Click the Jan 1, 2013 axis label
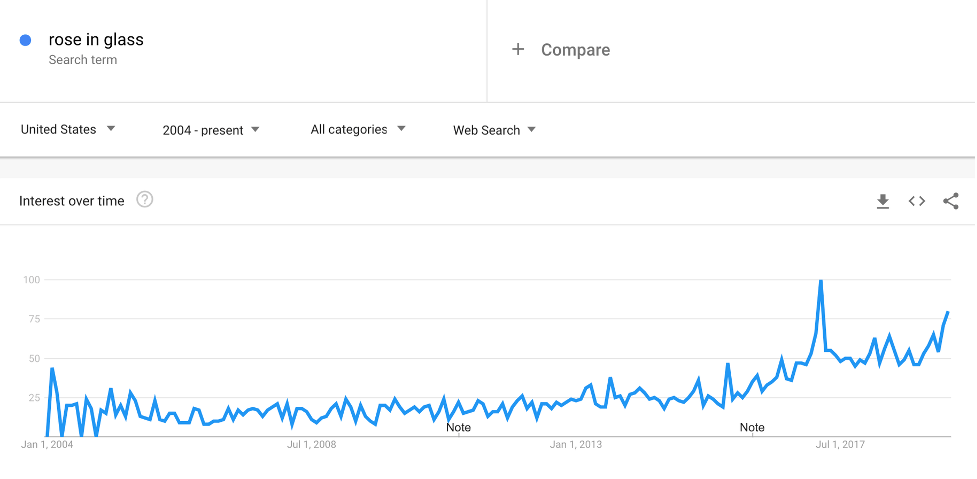 coord(577,444)
